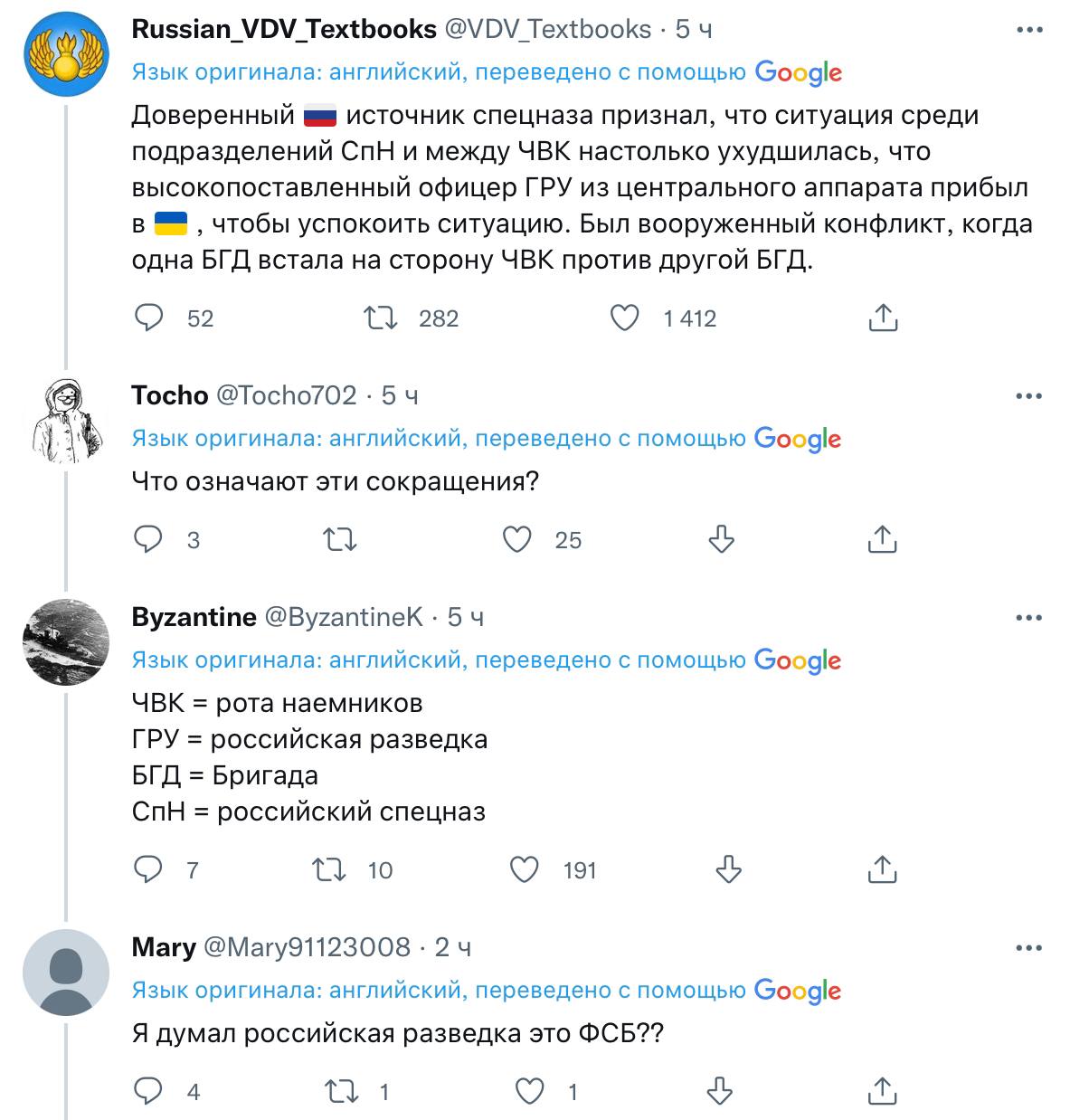Screen dimensions: 1070x1120
Task: Reply to Tocho's tweet
Action: pos(148,539)
